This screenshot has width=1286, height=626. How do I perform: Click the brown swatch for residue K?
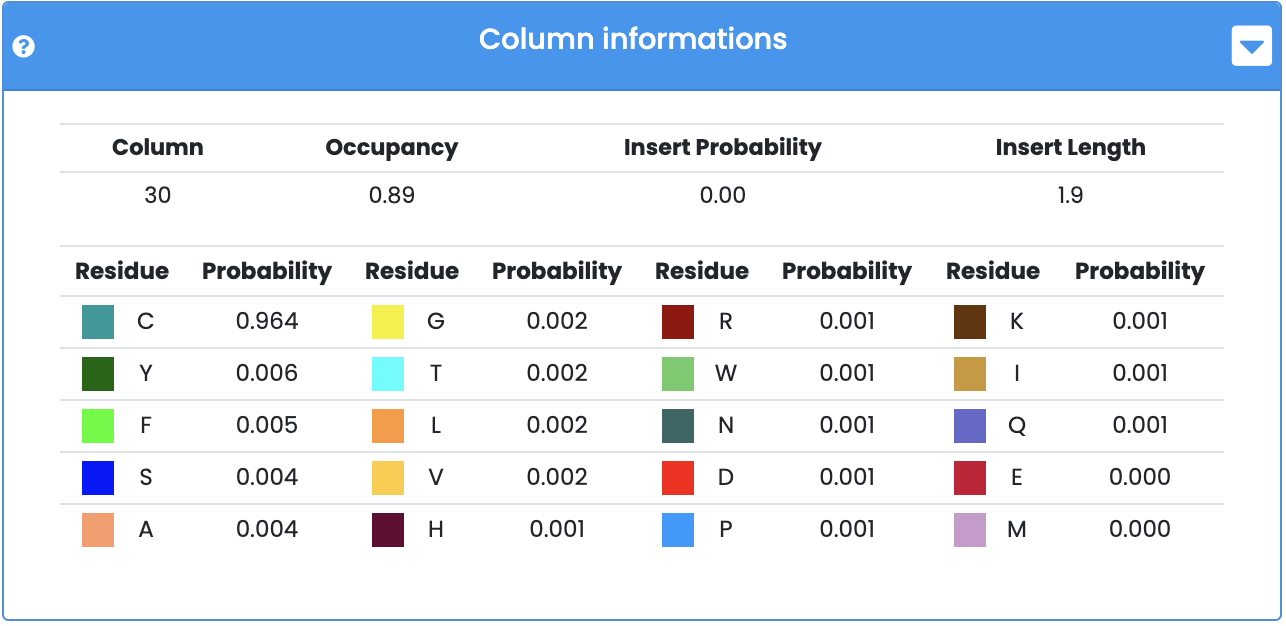pyautogui.click(x=970, y=322)
